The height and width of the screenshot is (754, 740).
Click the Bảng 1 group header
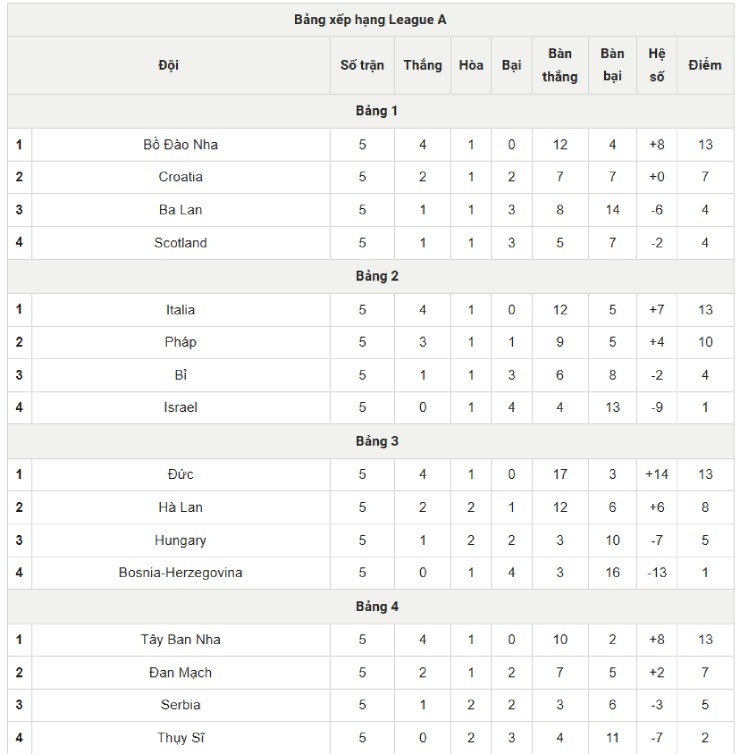376,110
